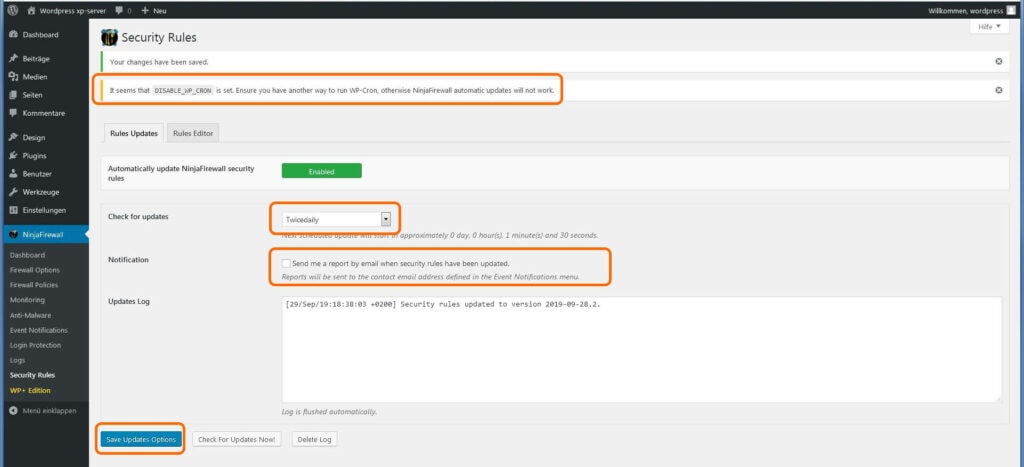The height and width of the screenshot is (467, 1024).
Task: Click the WordPress logo icon
Action: (x=12, y=10)
